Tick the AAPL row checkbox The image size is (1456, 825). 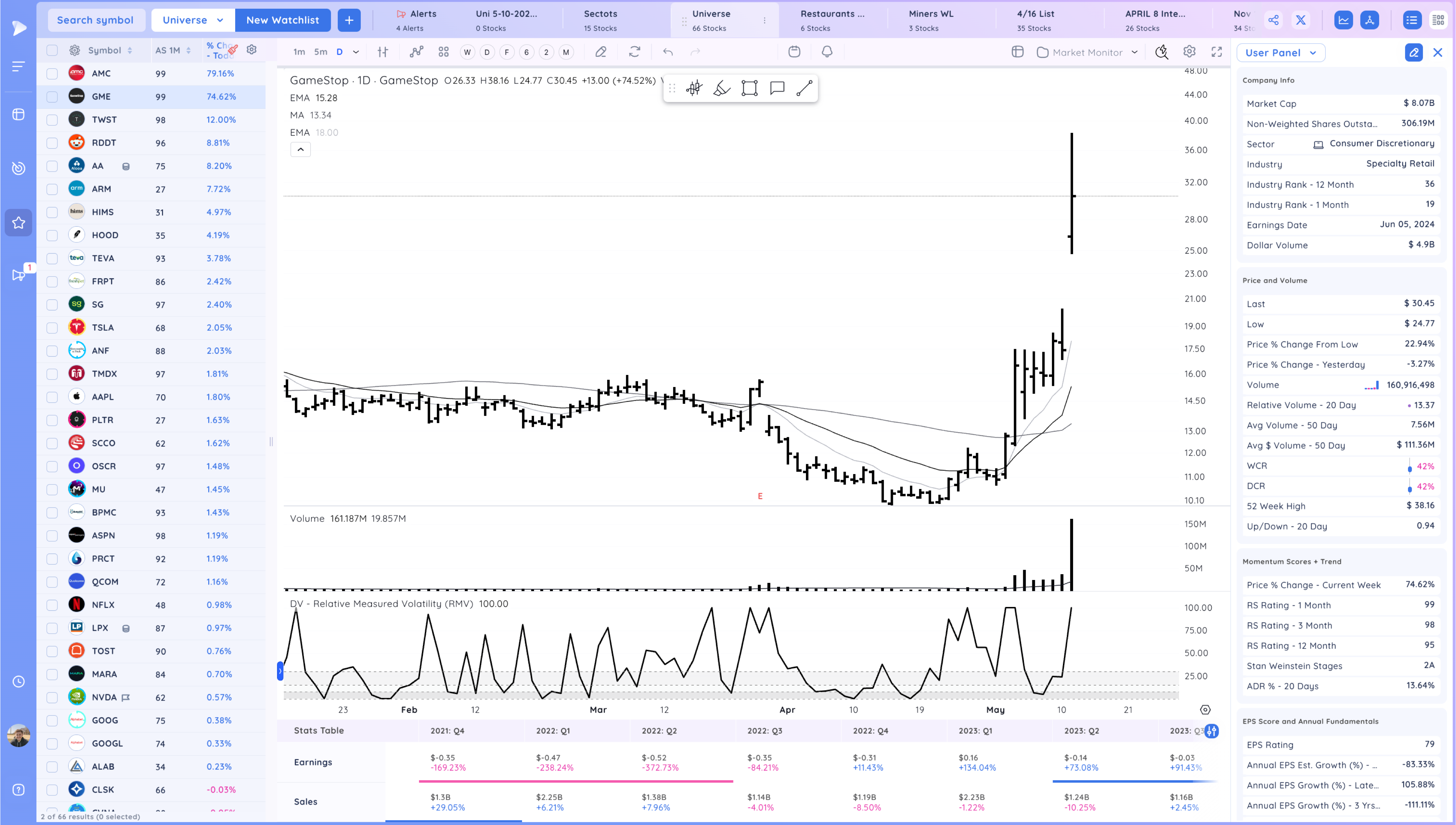click(52, 397)
